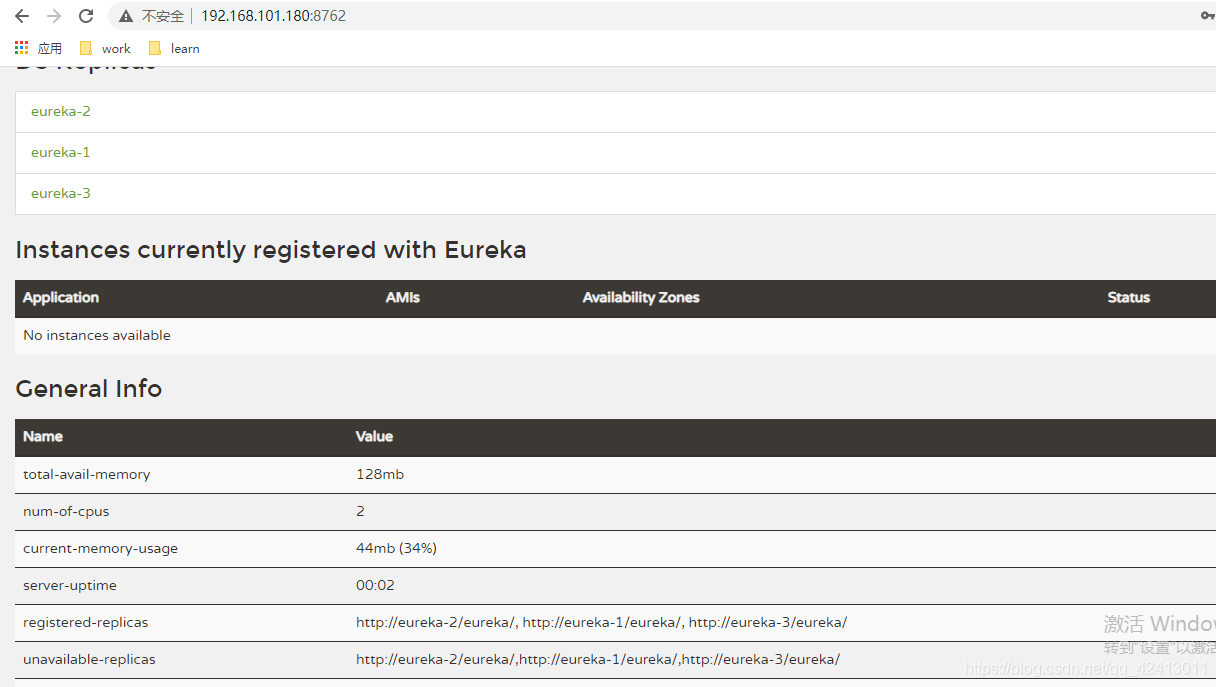The width and height of the screenshot is (1216, 687).
Task: Open the learn bookmark folder
Action: click(174, 48)
